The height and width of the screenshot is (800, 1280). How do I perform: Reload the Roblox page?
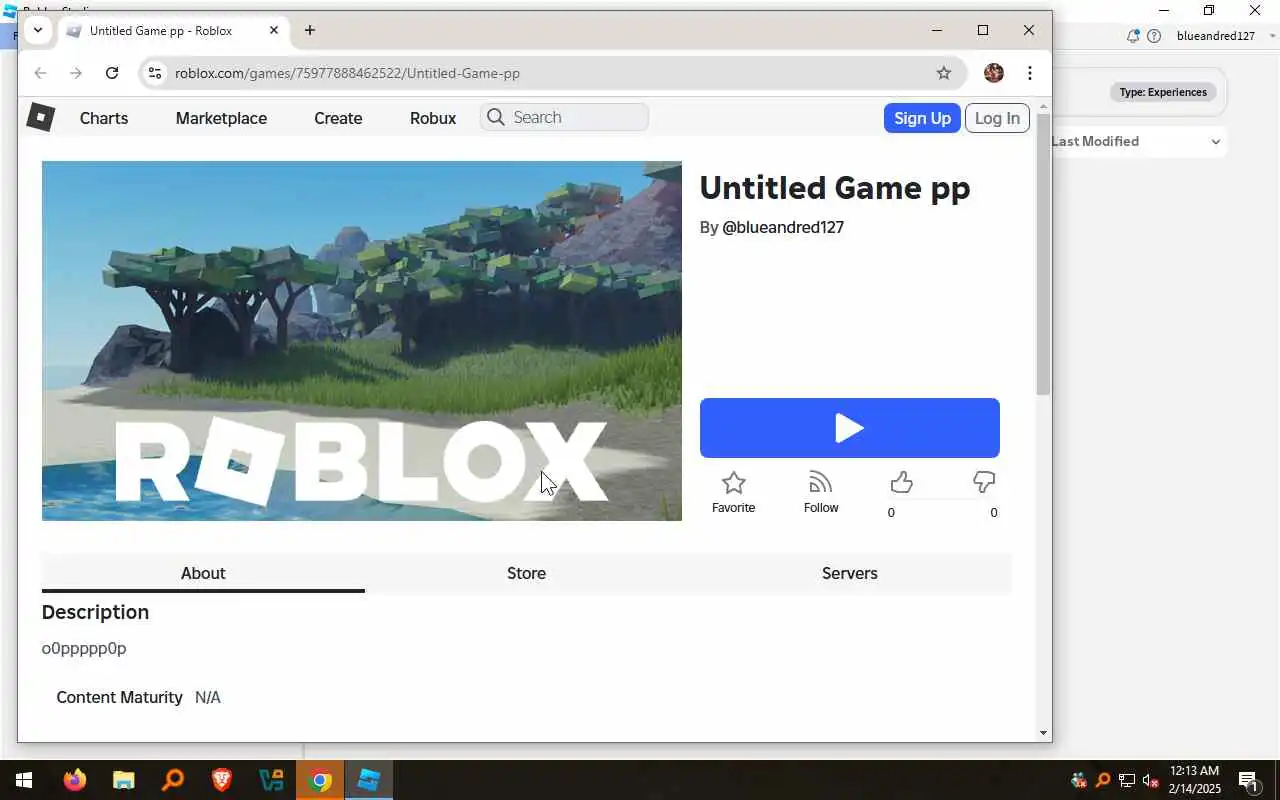tap(112, 73)
